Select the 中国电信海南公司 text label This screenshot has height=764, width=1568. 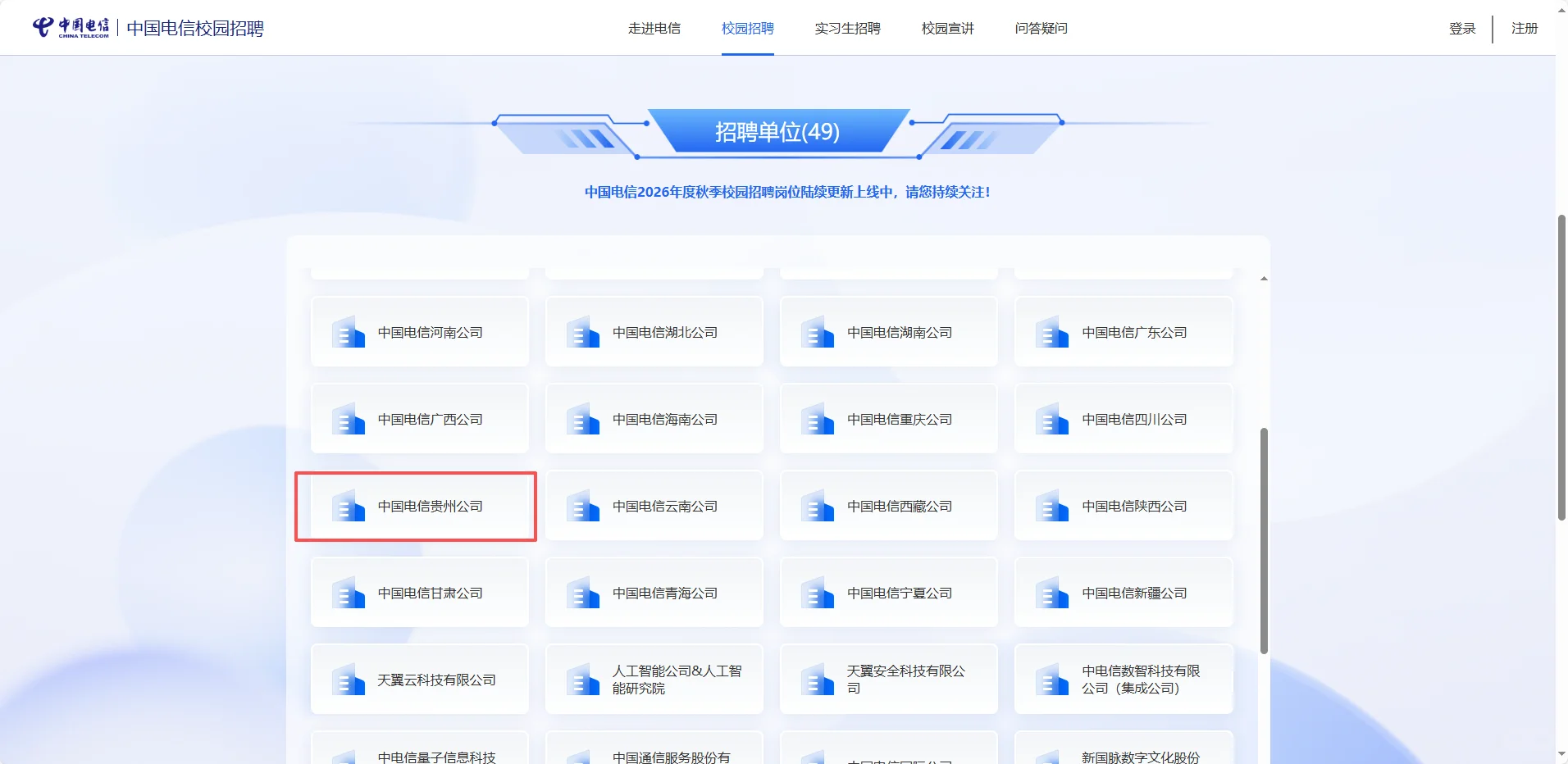point(665,420)
